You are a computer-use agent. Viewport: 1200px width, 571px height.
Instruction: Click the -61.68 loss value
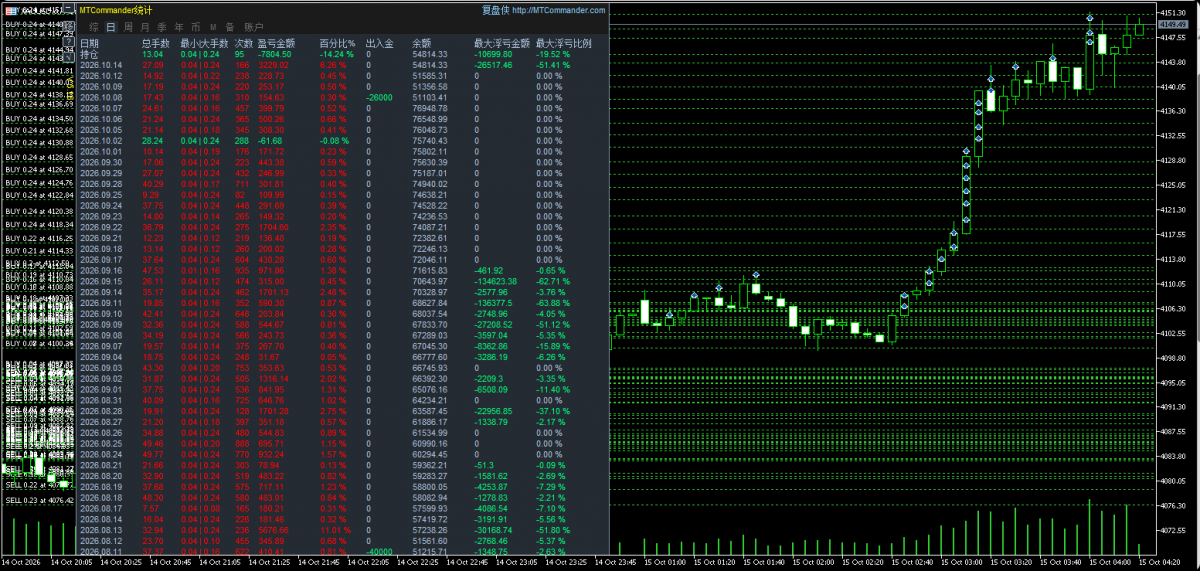point(270,141)
